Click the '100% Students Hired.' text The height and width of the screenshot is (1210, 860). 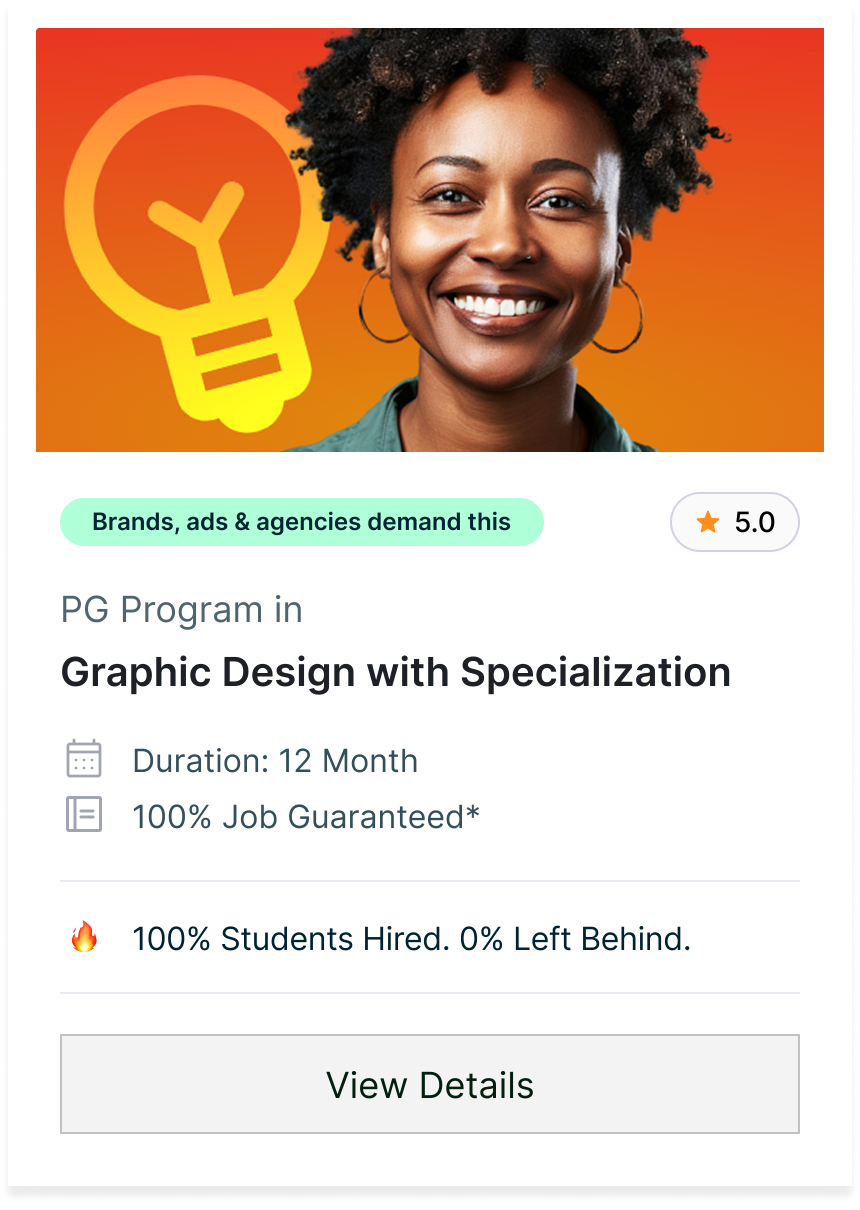tap(291, 939)
